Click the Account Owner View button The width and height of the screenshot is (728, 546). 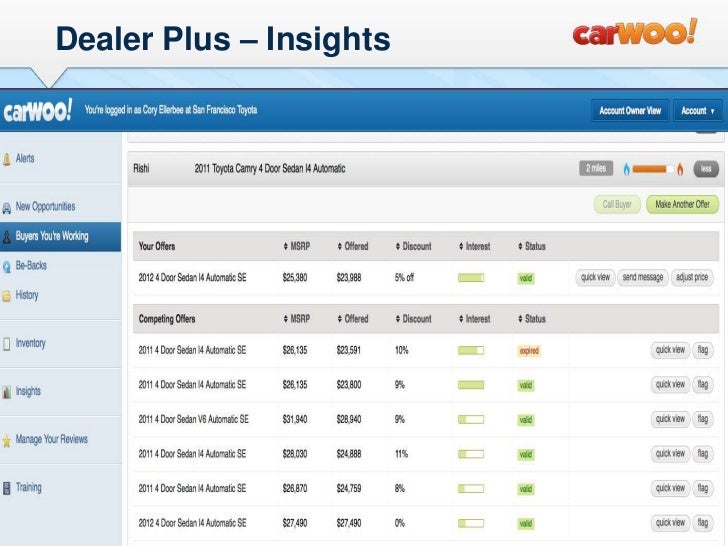click(x=630, y=110)
